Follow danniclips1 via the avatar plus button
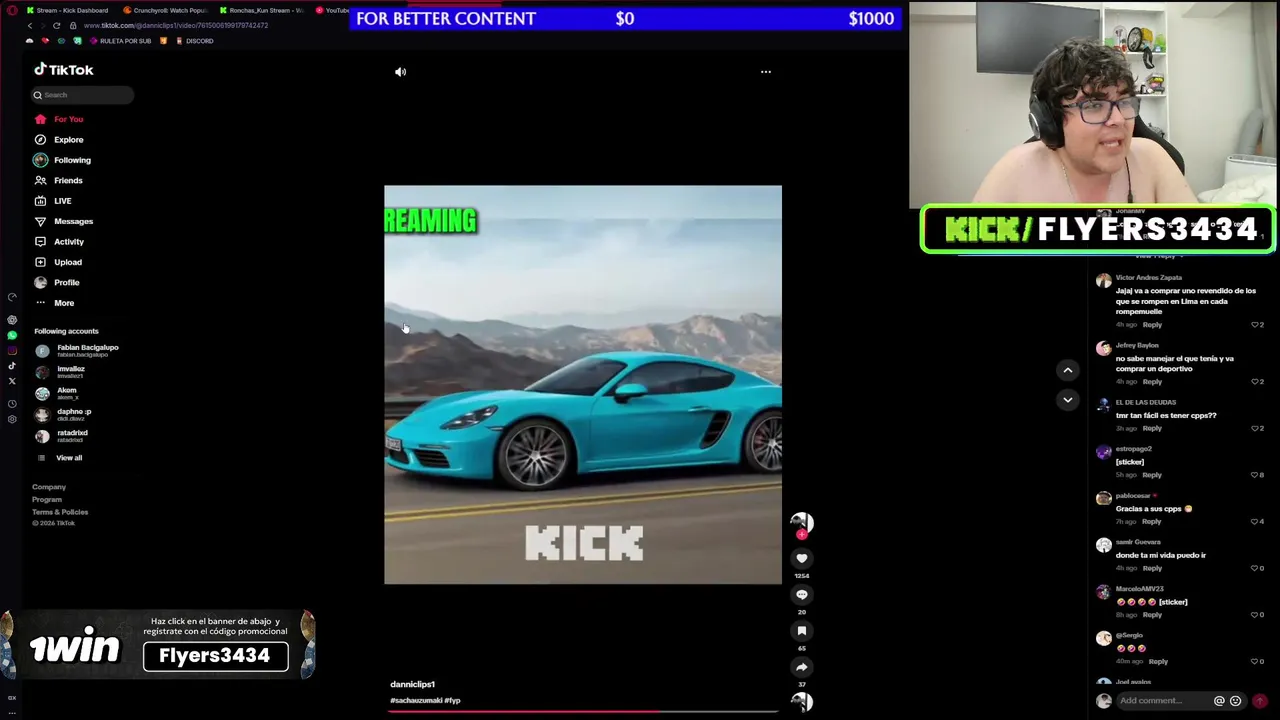 click(x=801, y=535)
